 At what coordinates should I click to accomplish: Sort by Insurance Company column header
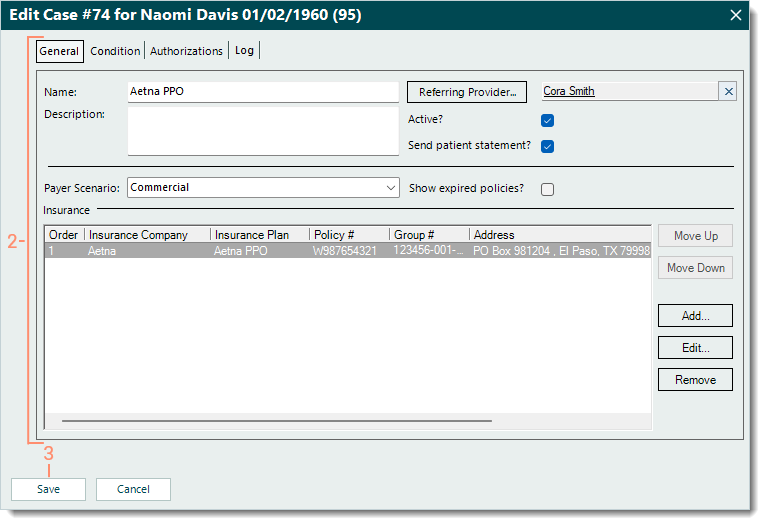tap(147, 235)
